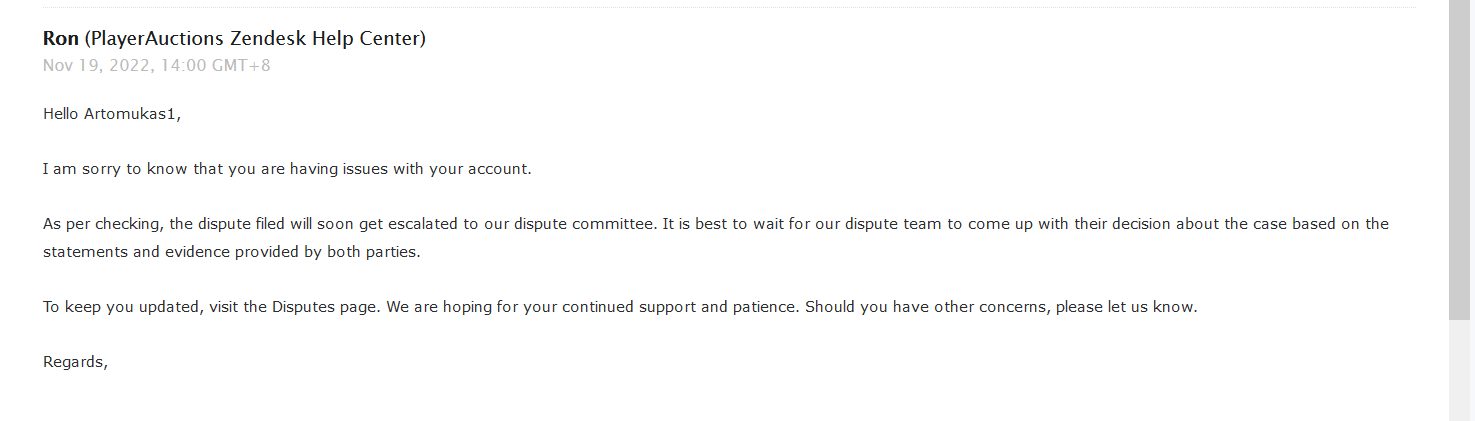1475x421 pixels.
Task: Click the Regards closing line
Action: pyautogui.click(x=75, y=363)
